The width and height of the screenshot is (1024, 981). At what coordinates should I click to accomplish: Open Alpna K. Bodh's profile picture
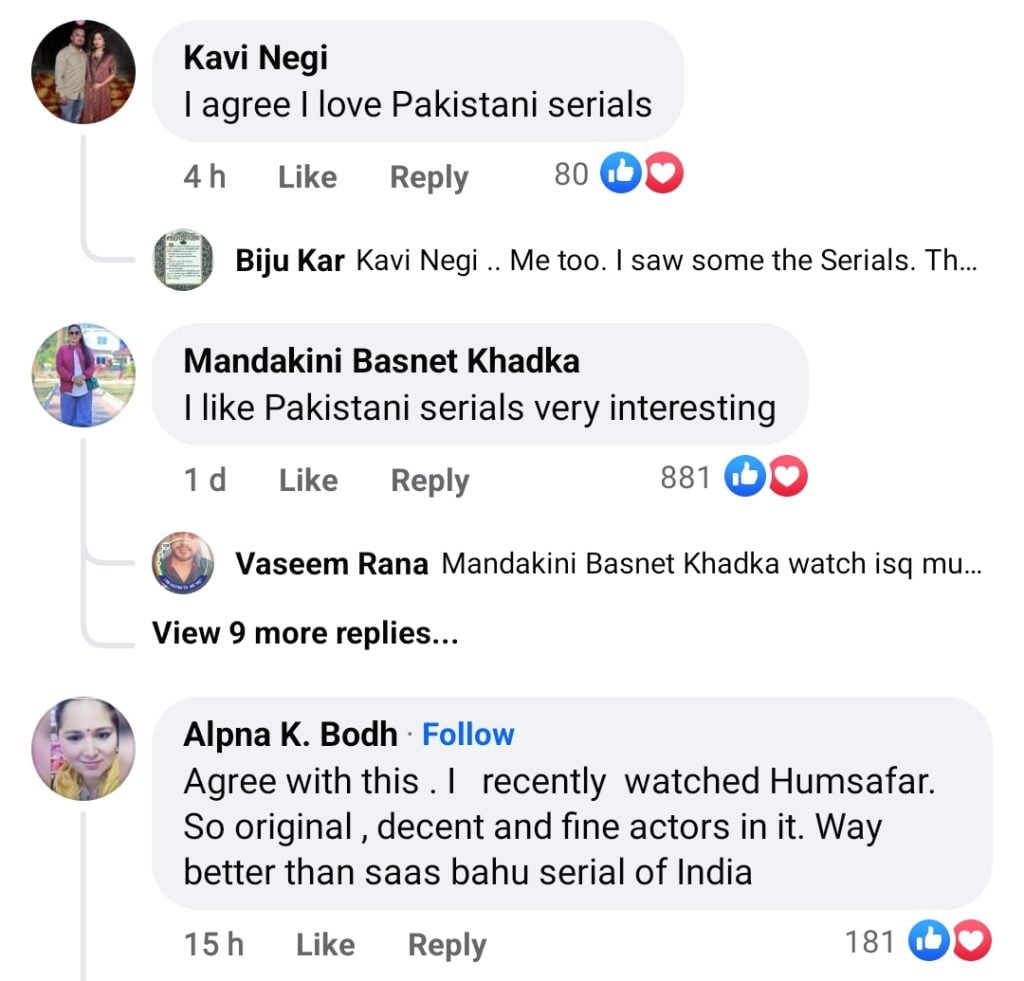coord(83,748)
